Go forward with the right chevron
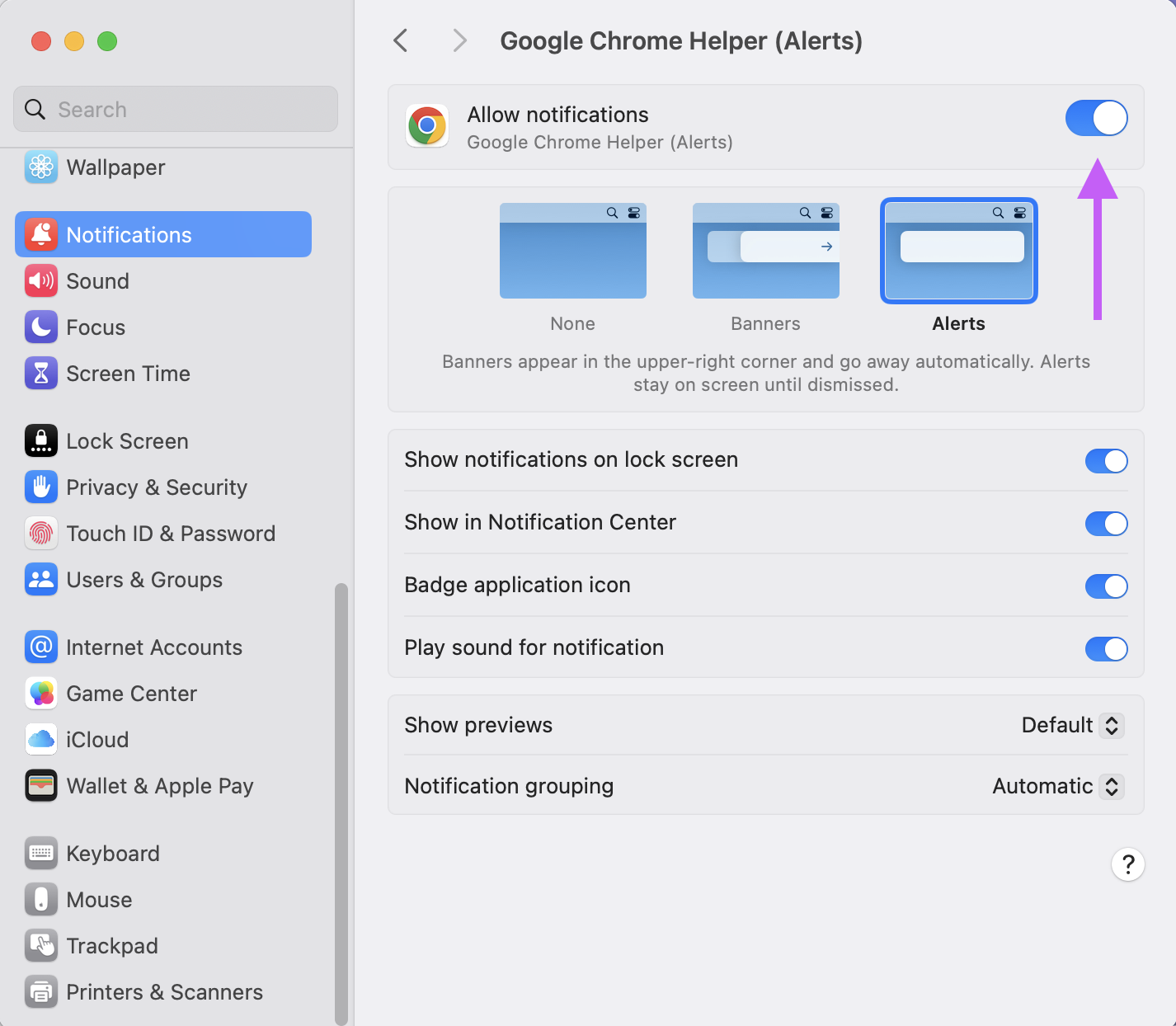Viewport: 1176px width, 1026px height. [459, 40]
